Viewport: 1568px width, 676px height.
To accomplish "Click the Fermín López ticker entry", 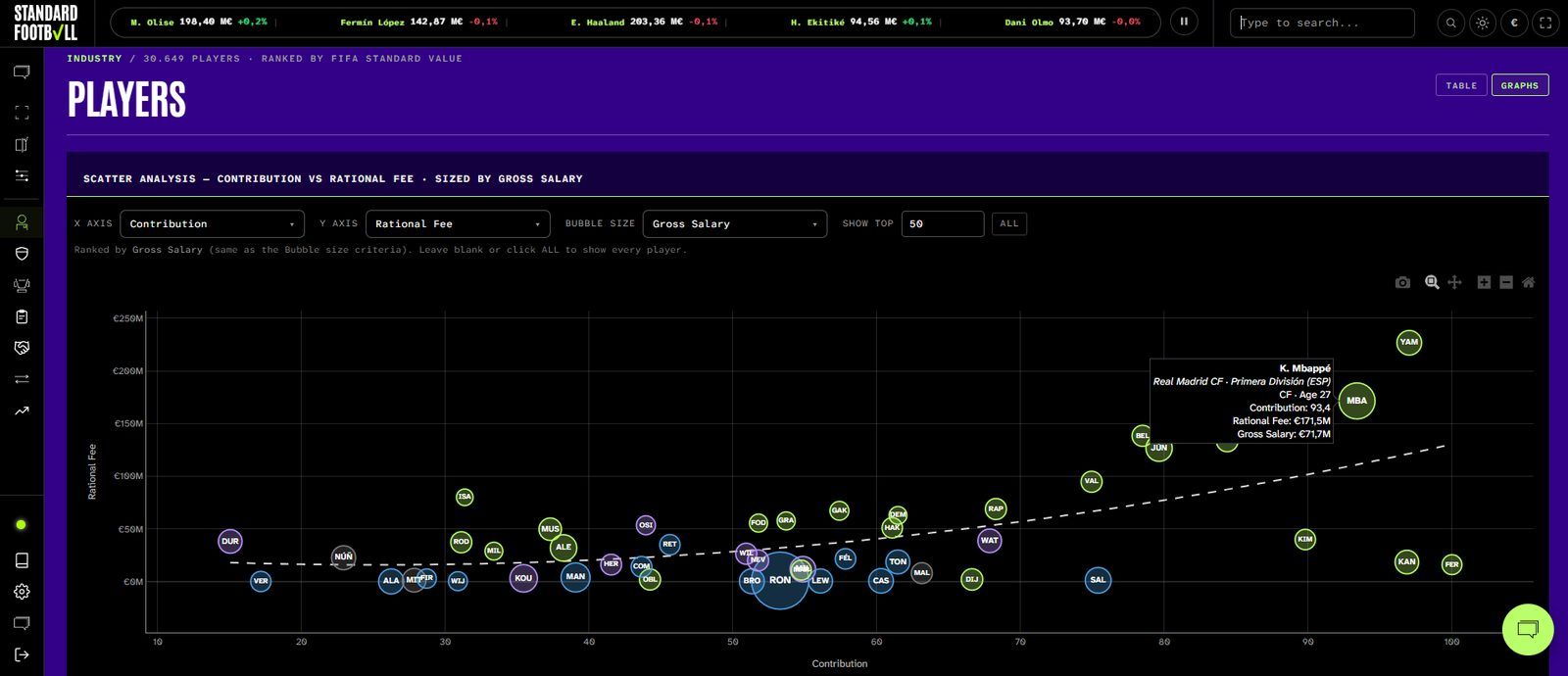I will pos(418,22).
